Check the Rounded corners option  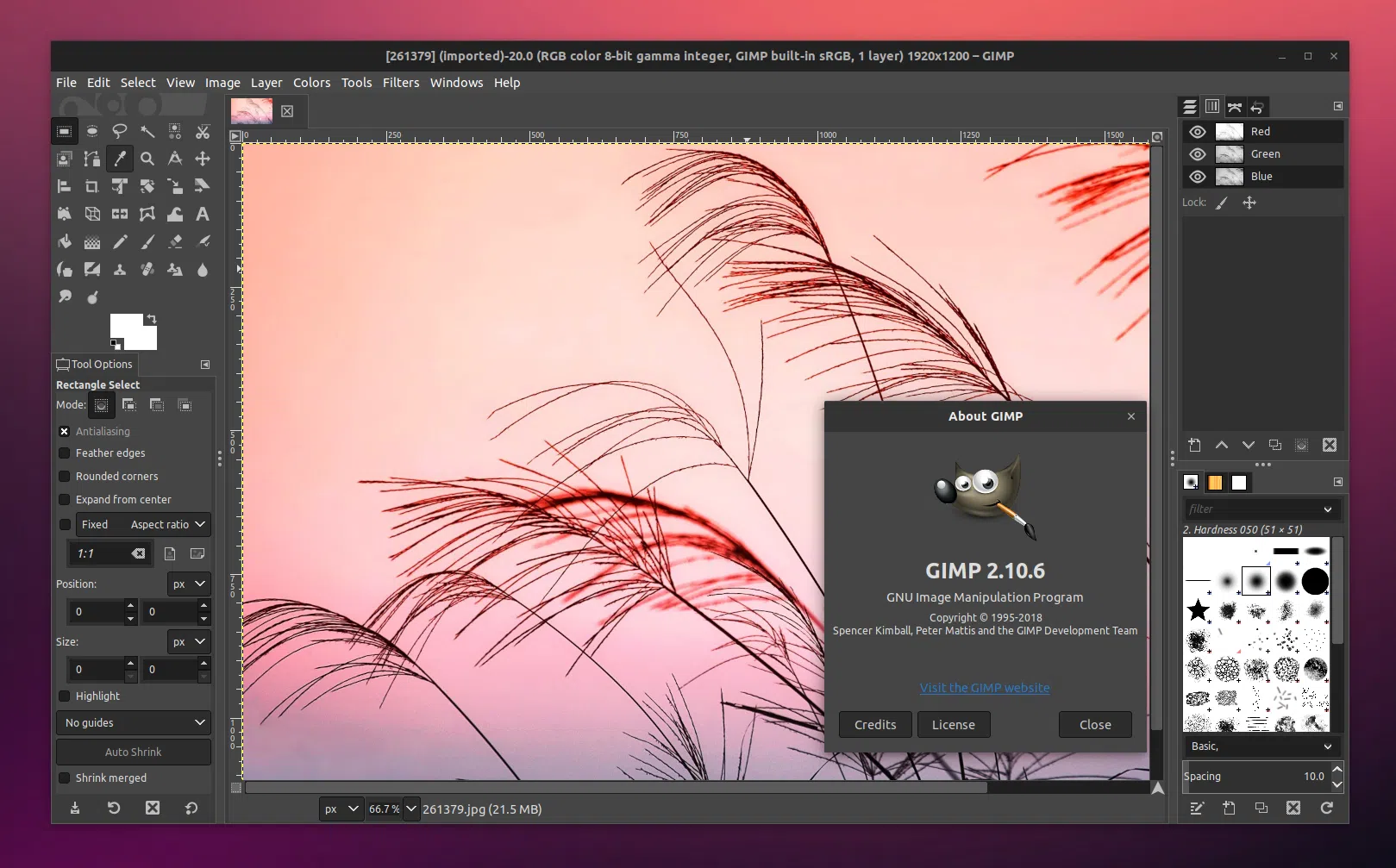pos(65,476)
